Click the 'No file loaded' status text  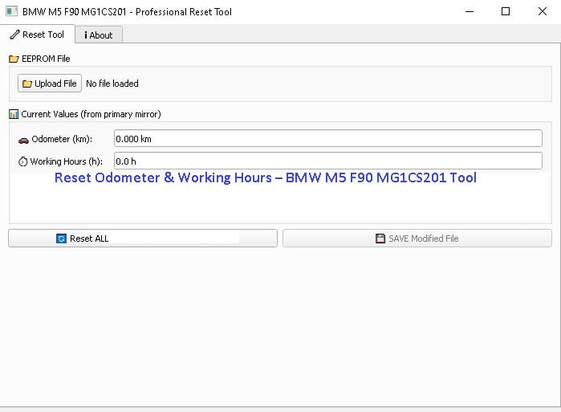click(112, 84)
